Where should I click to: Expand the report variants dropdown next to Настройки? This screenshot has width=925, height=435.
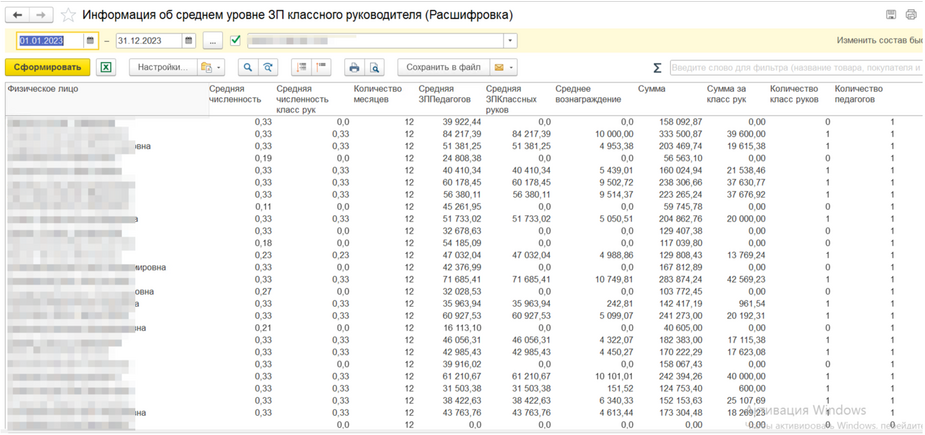click(x=210, y=67)
